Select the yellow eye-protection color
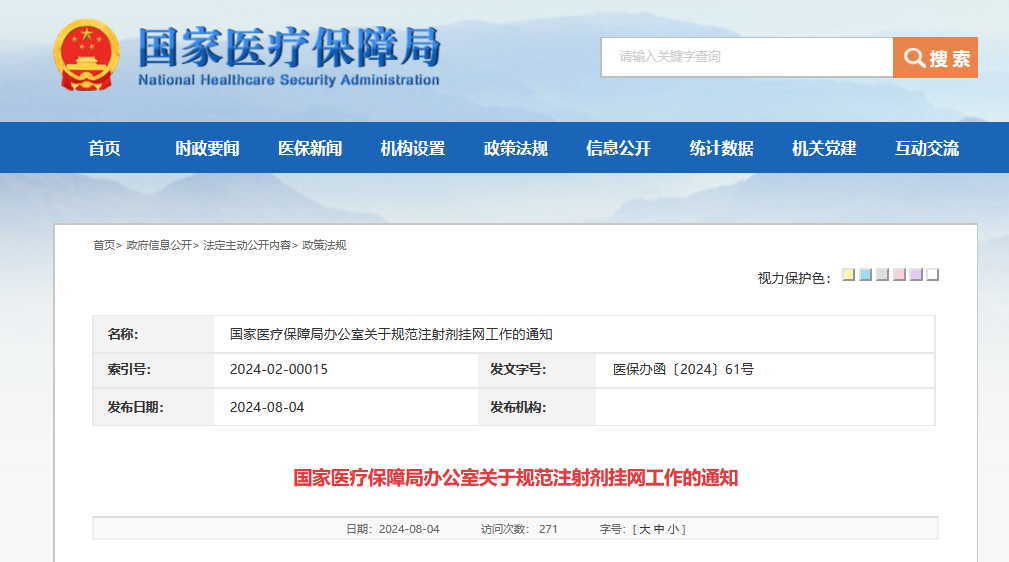This screenshot has width=1009, height=562. tap(849, 275)
